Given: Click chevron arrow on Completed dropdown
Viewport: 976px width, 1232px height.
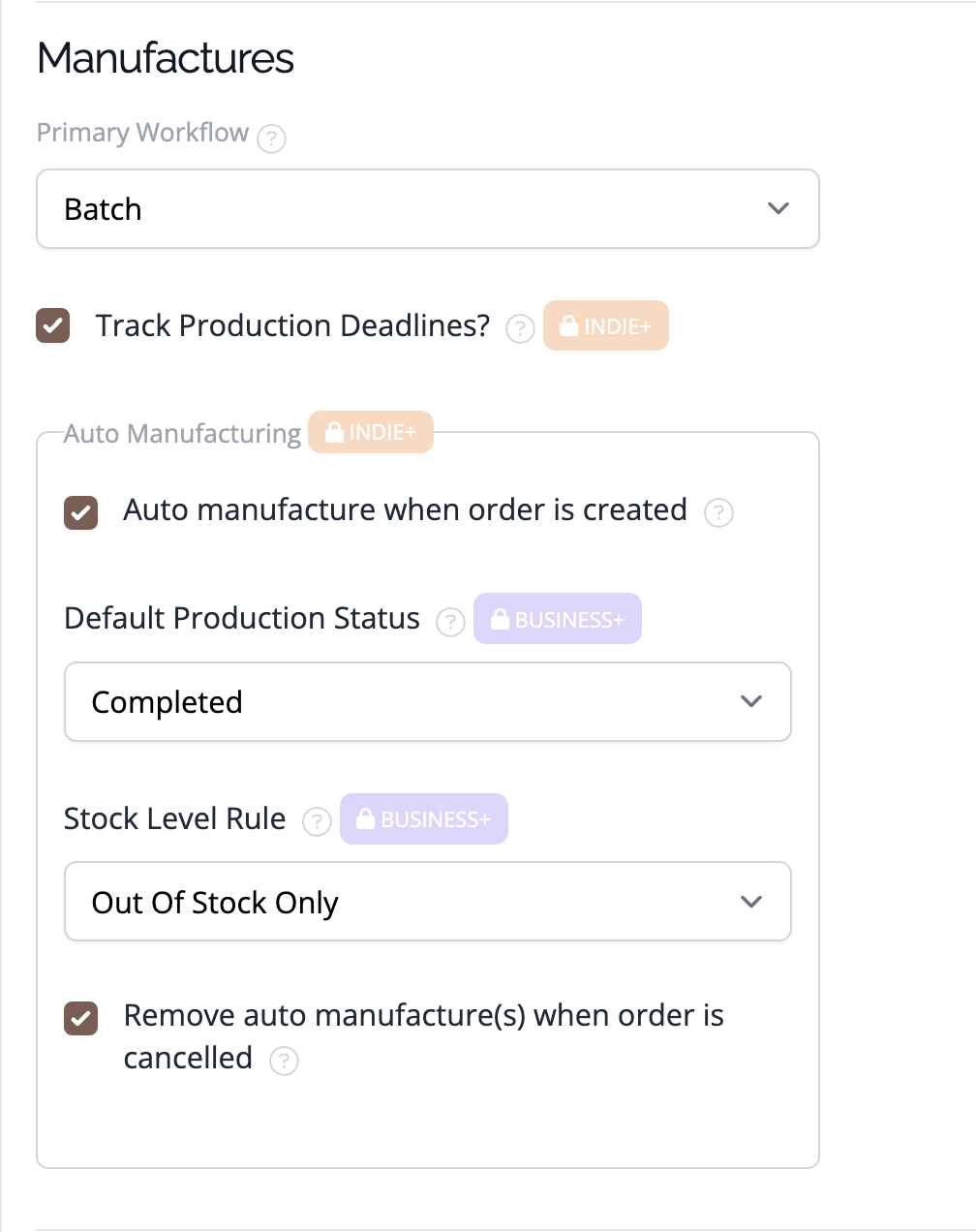Looking at the screenshot, I should [751, 702].
